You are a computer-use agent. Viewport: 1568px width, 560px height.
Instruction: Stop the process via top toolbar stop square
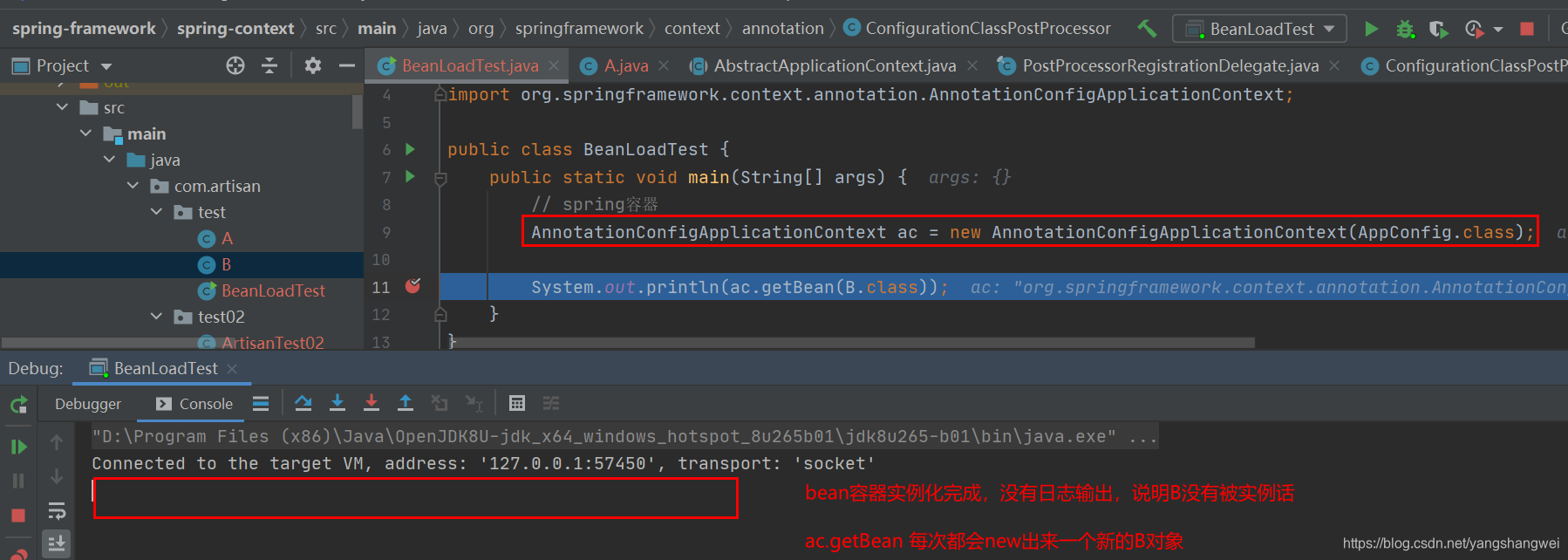(1526, 29)
